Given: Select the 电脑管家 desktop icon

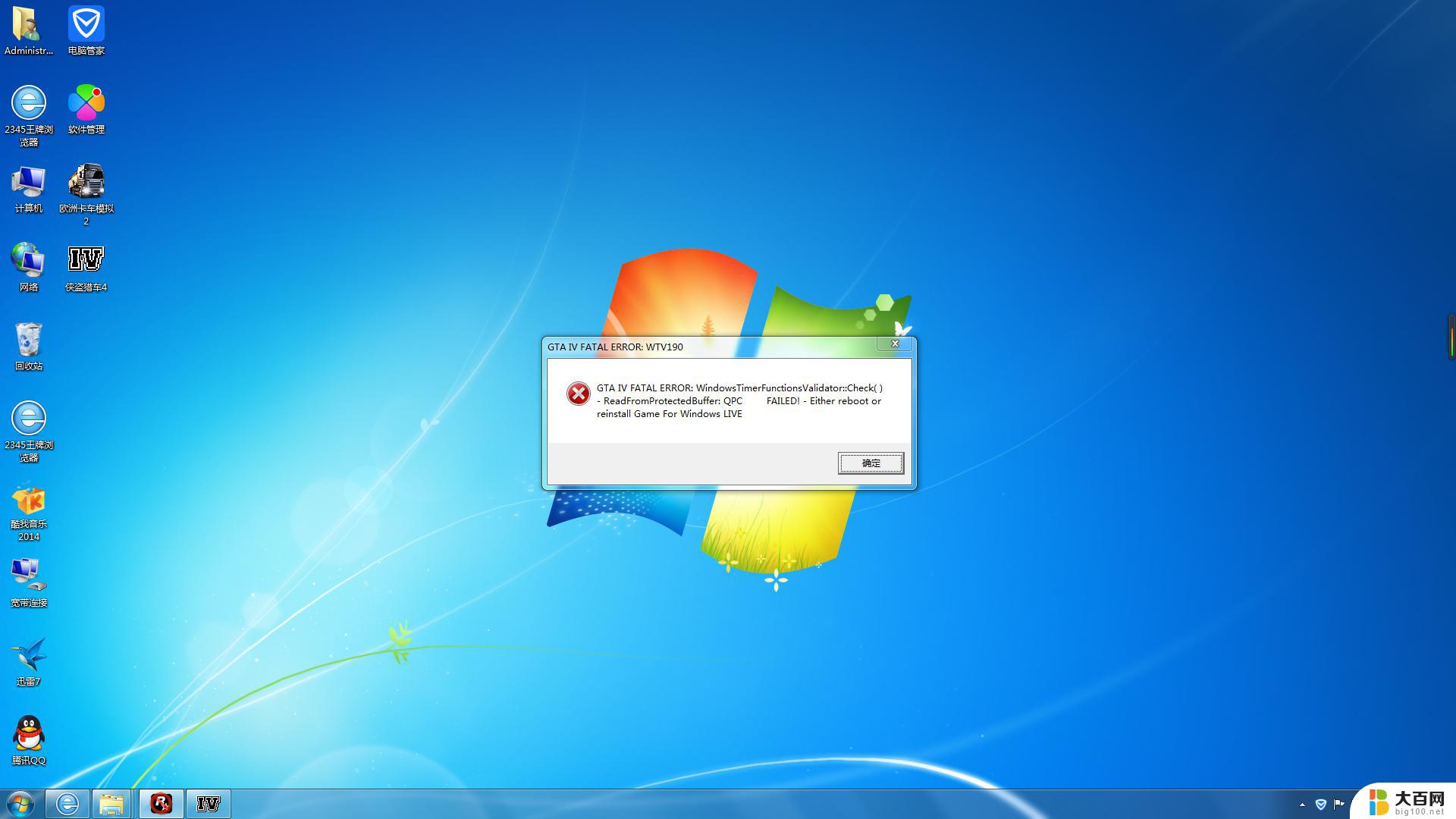Looking at the screenshot, I should 86,31.
